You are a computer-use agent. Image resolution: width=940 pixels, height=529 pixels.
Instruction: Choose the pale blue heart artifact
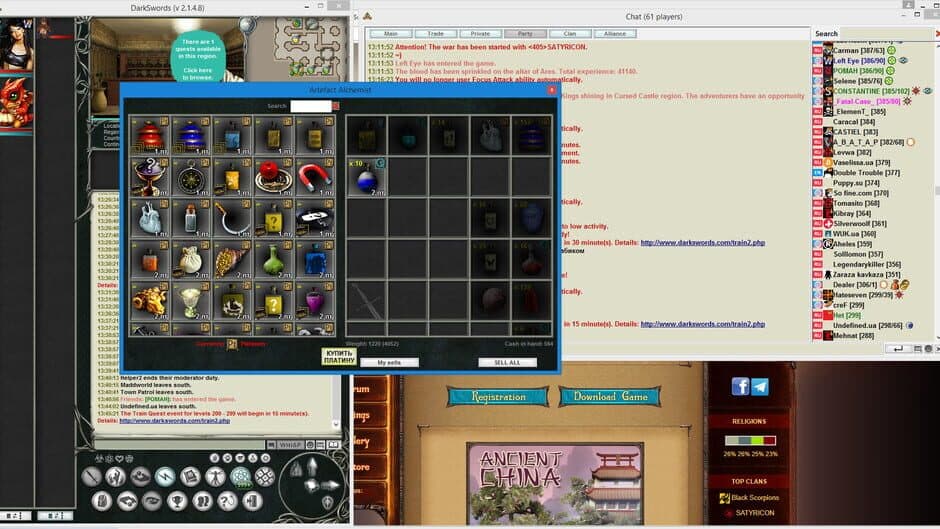click(x=149, y=218)
